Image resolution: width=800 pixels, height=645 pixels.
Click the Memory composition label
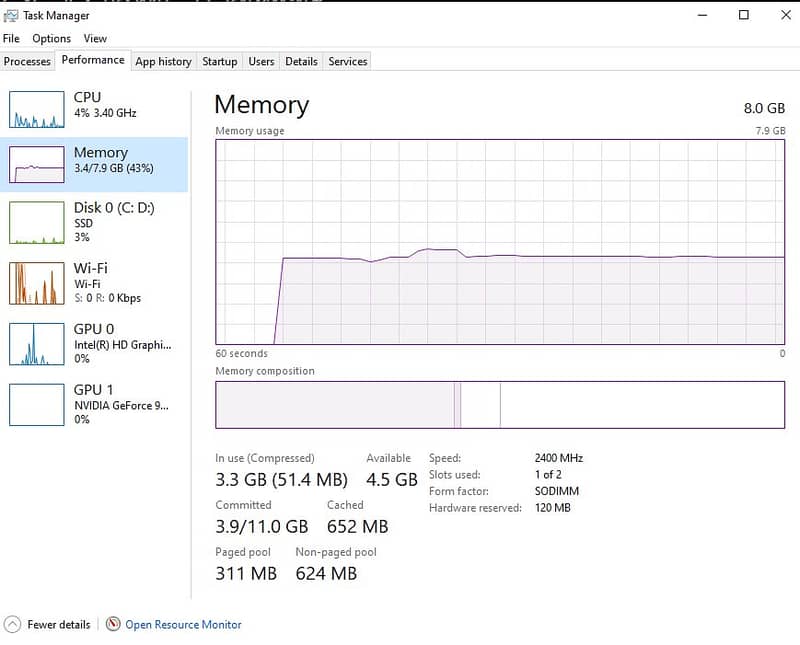pos(265,371)
